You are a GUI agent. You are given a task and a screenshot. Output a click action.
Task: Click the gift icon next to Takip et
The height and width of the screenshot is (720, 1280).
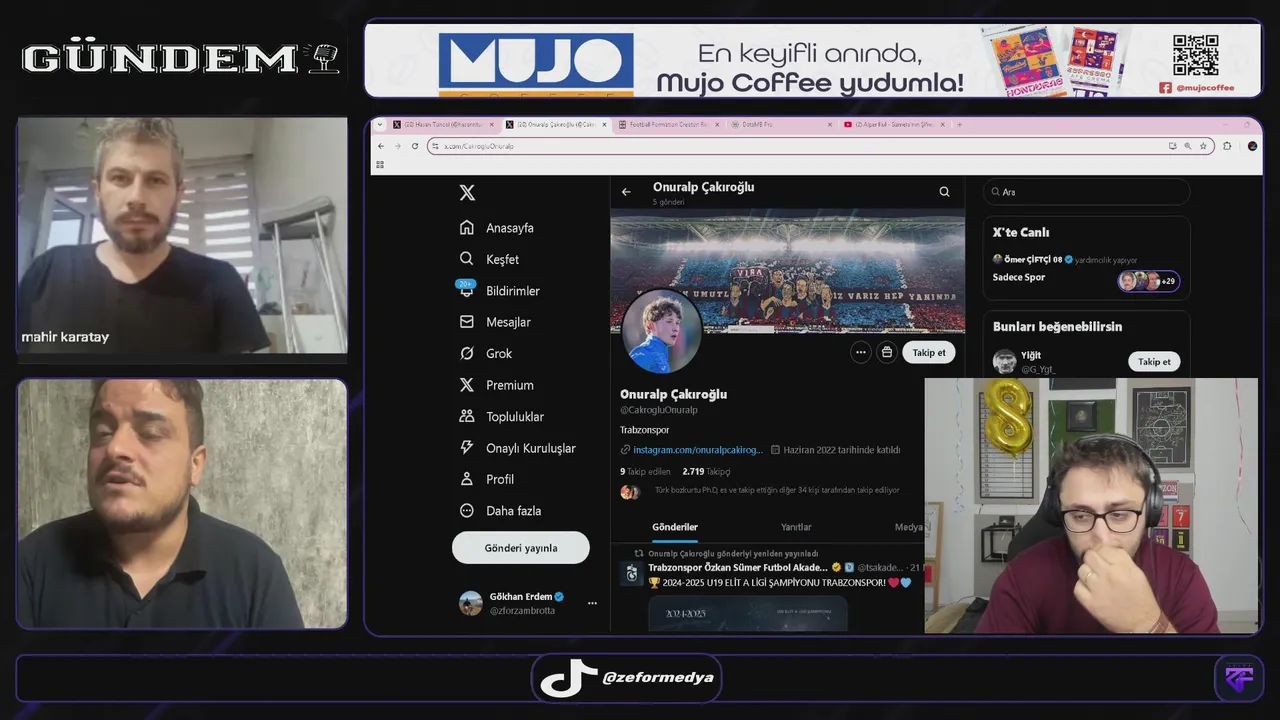click(887, 352)
